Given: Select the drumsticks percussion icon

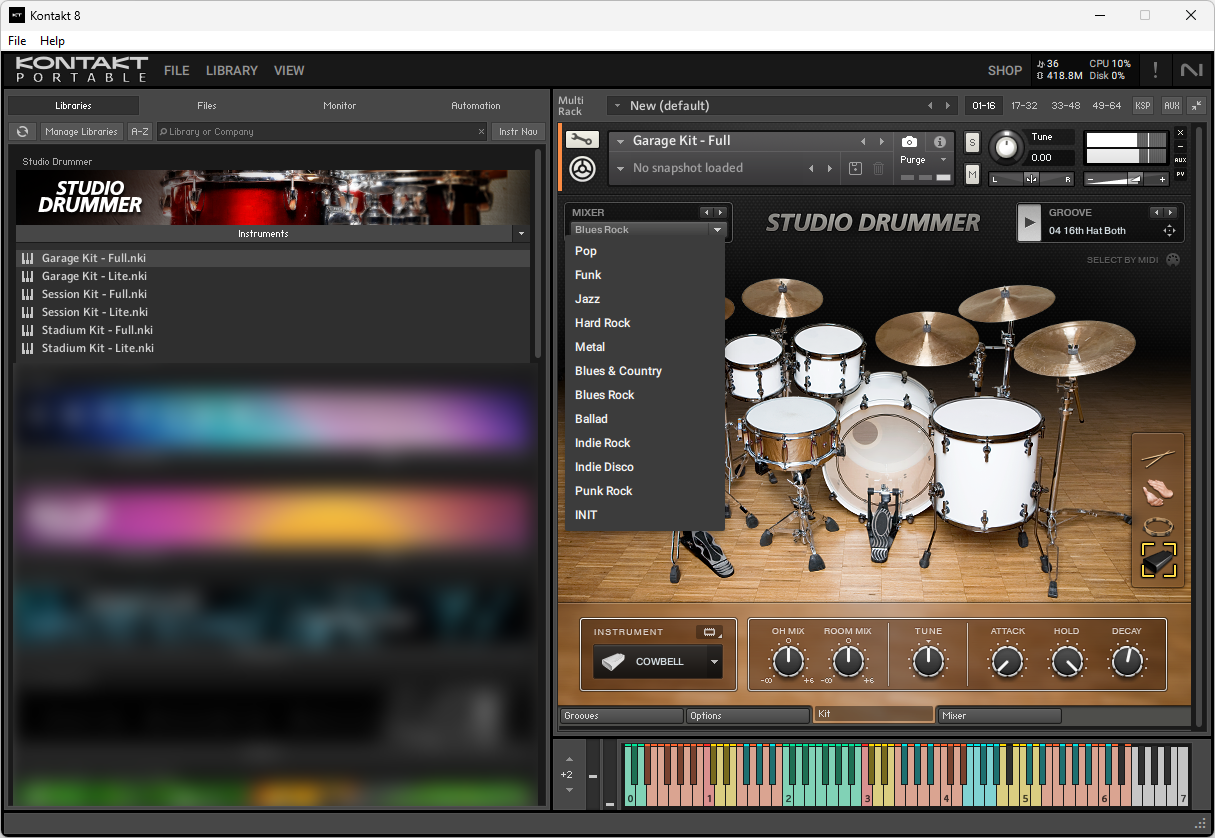Looking at the screenshot, I should pos(1158,459).
